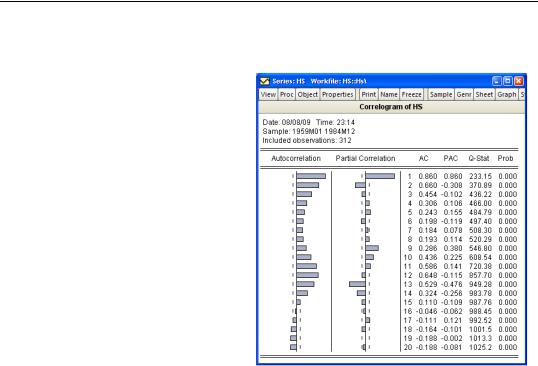Click the Partial Correlation column header
This screenshot has width=538, height=366.
click(365, 158)
